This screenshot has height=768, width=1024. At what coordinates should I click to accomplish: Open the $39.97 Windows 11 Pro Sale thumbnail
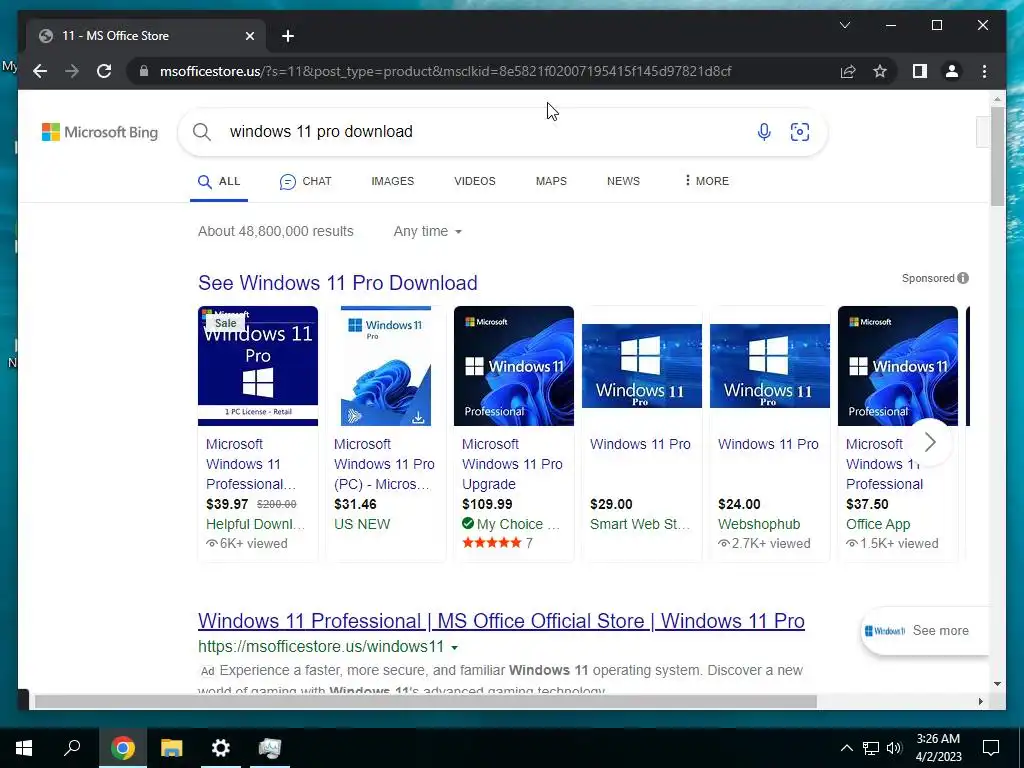coord(258,366)
